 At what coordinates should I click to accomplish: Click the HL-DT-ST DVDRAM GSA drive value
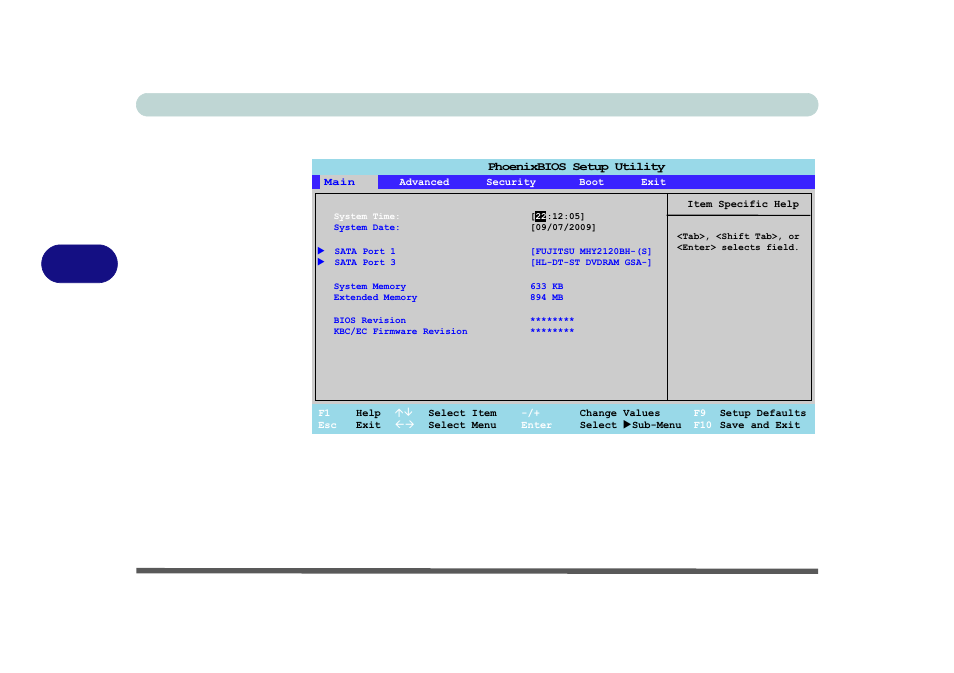click(591, 262)
